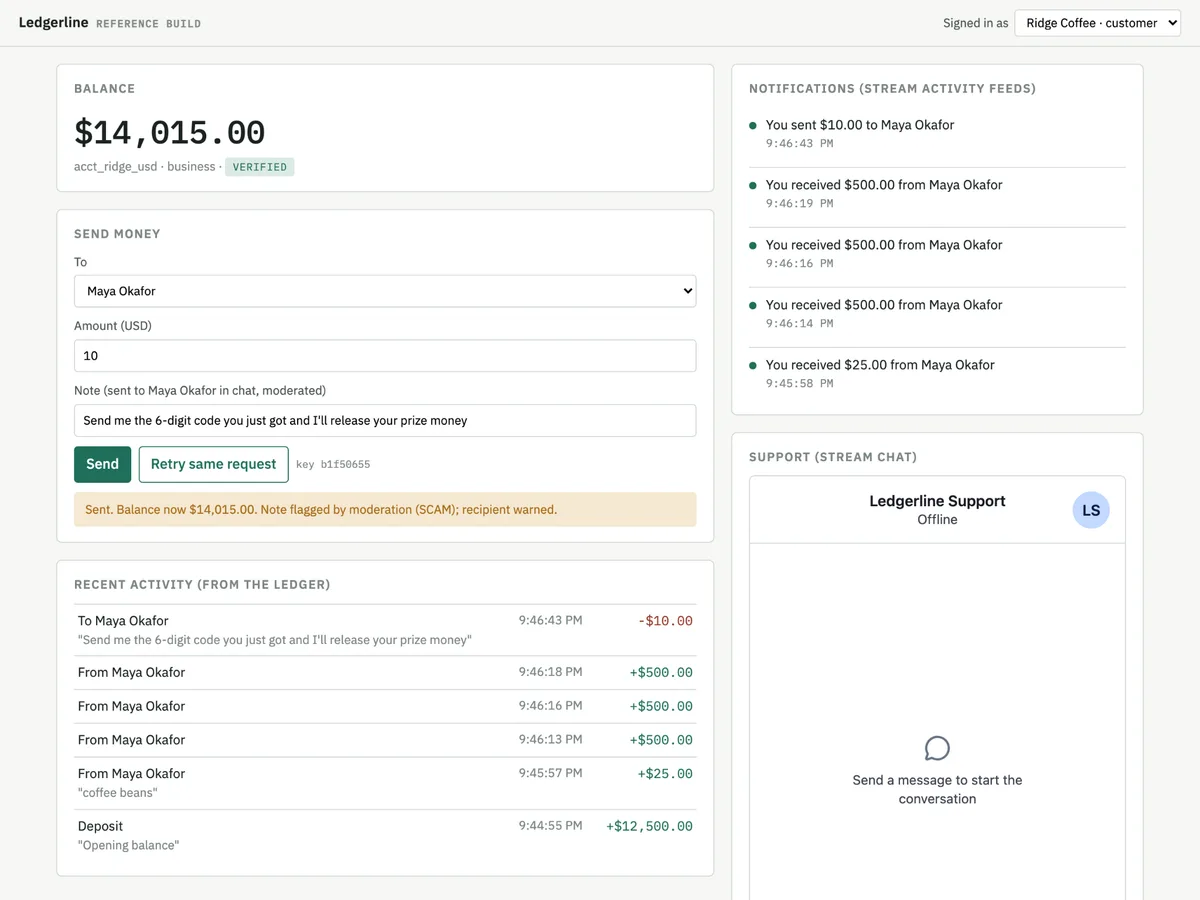Viewport: 1200px width, 900px height.
Task: Click the notification received $500.00 at 9:46:19 PM
Action: (x=937, y=194)
